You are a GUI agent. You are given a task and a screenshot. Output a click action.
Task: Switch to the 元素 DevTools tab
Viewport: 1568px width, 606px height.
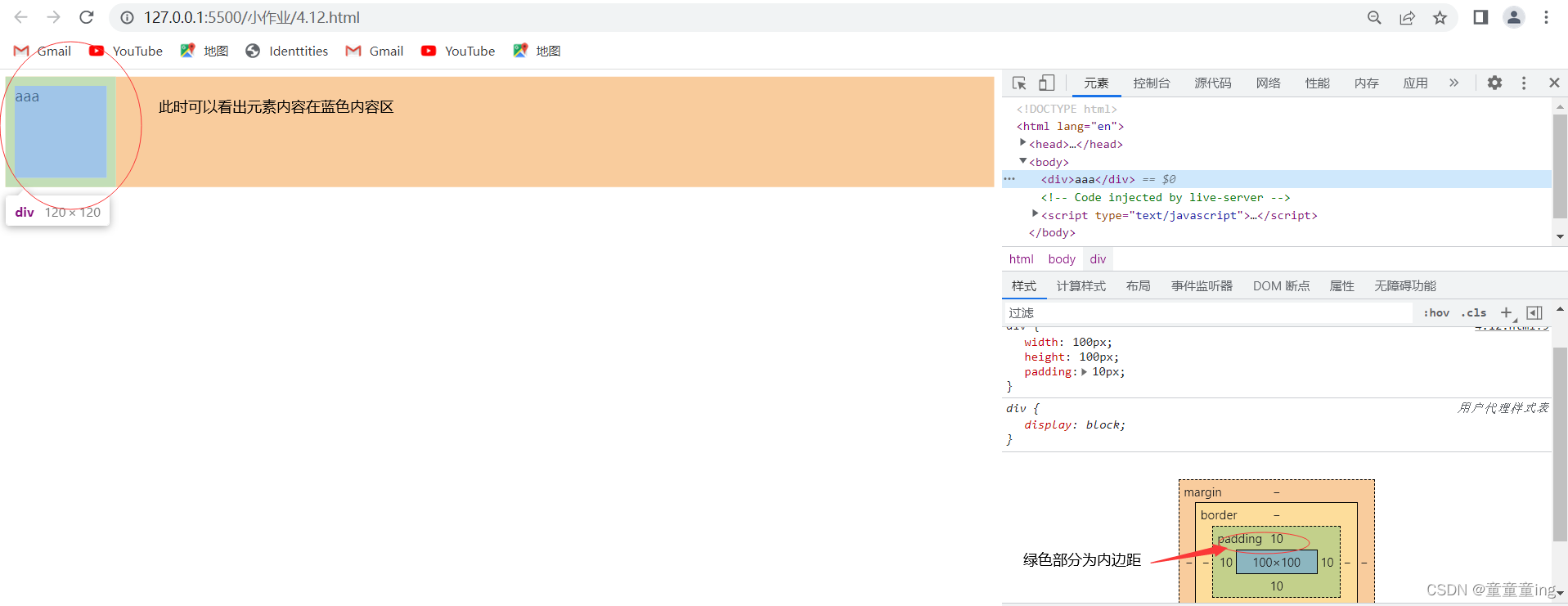1096,83
